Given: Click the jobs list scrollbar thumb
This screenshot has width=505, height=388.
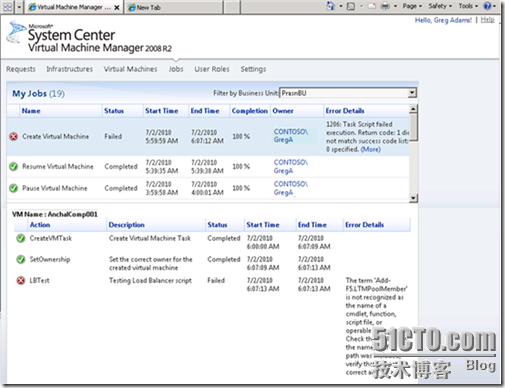Looking at the screenshot, I should (413, 127).
